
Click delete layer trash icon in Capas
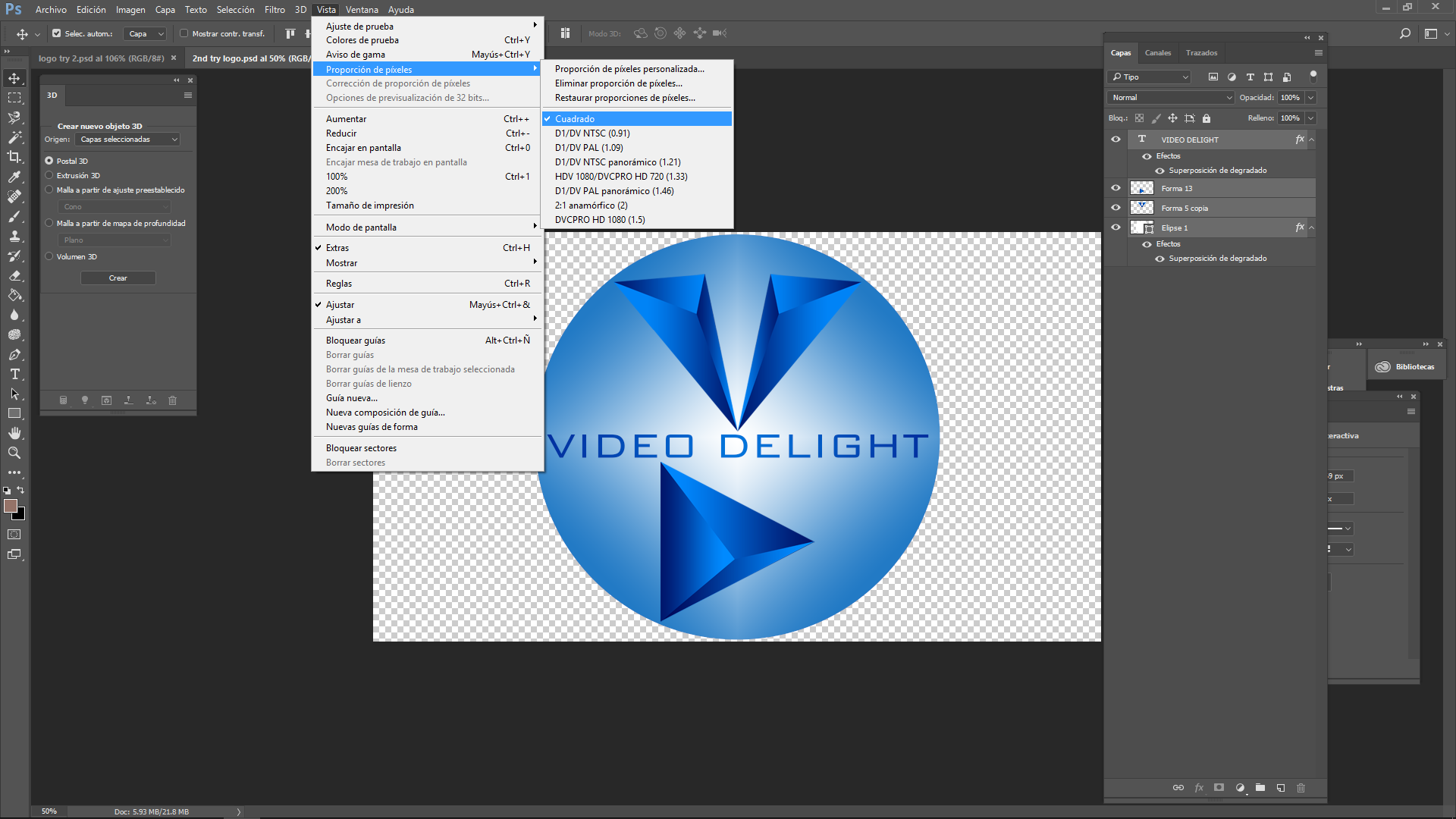1301,788
